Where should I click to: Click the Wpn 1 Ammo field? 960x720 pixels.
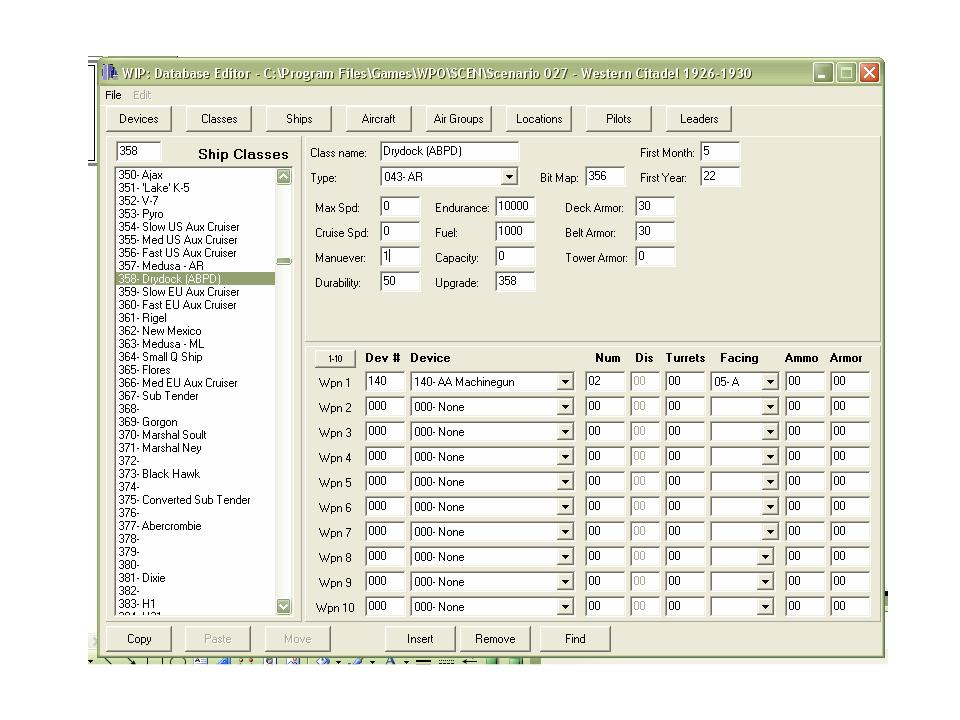click(805, 381)
